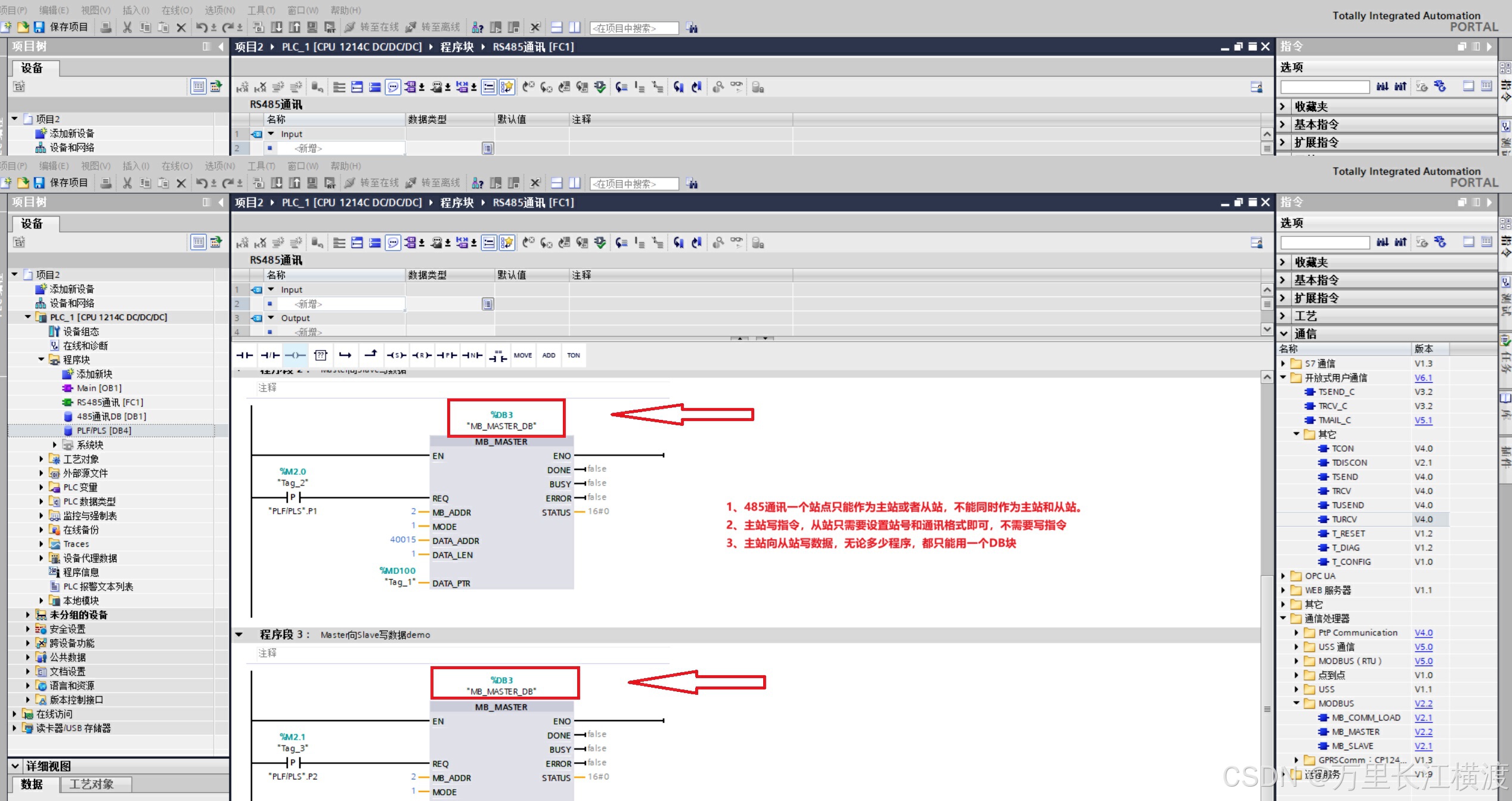Collapse 程序段 3 network
Image resolution: width=1512 pixels, height=801 pixels.
[239, 635]
